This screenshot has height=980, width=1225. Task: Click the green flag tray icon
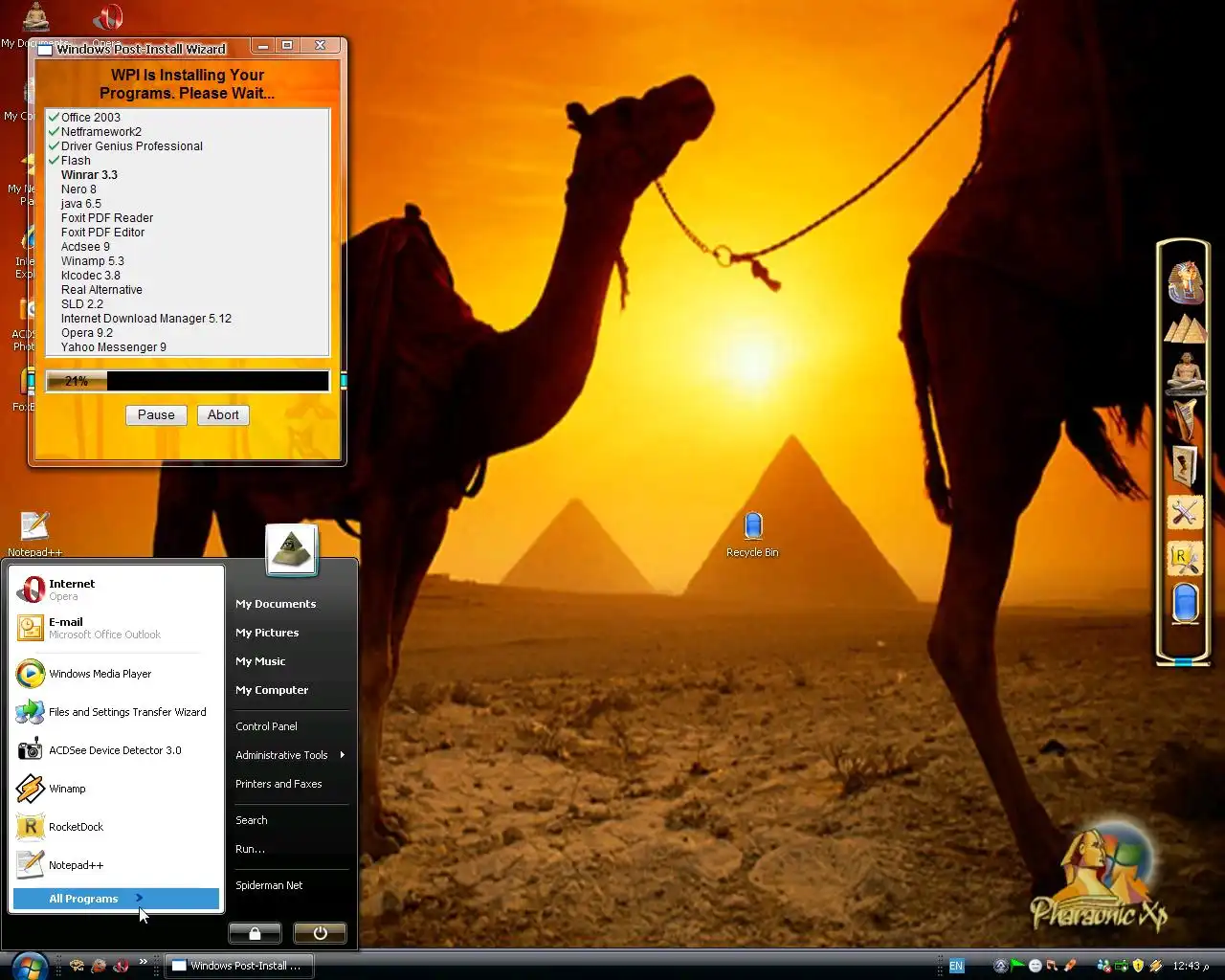click(x=1017, y=966)
